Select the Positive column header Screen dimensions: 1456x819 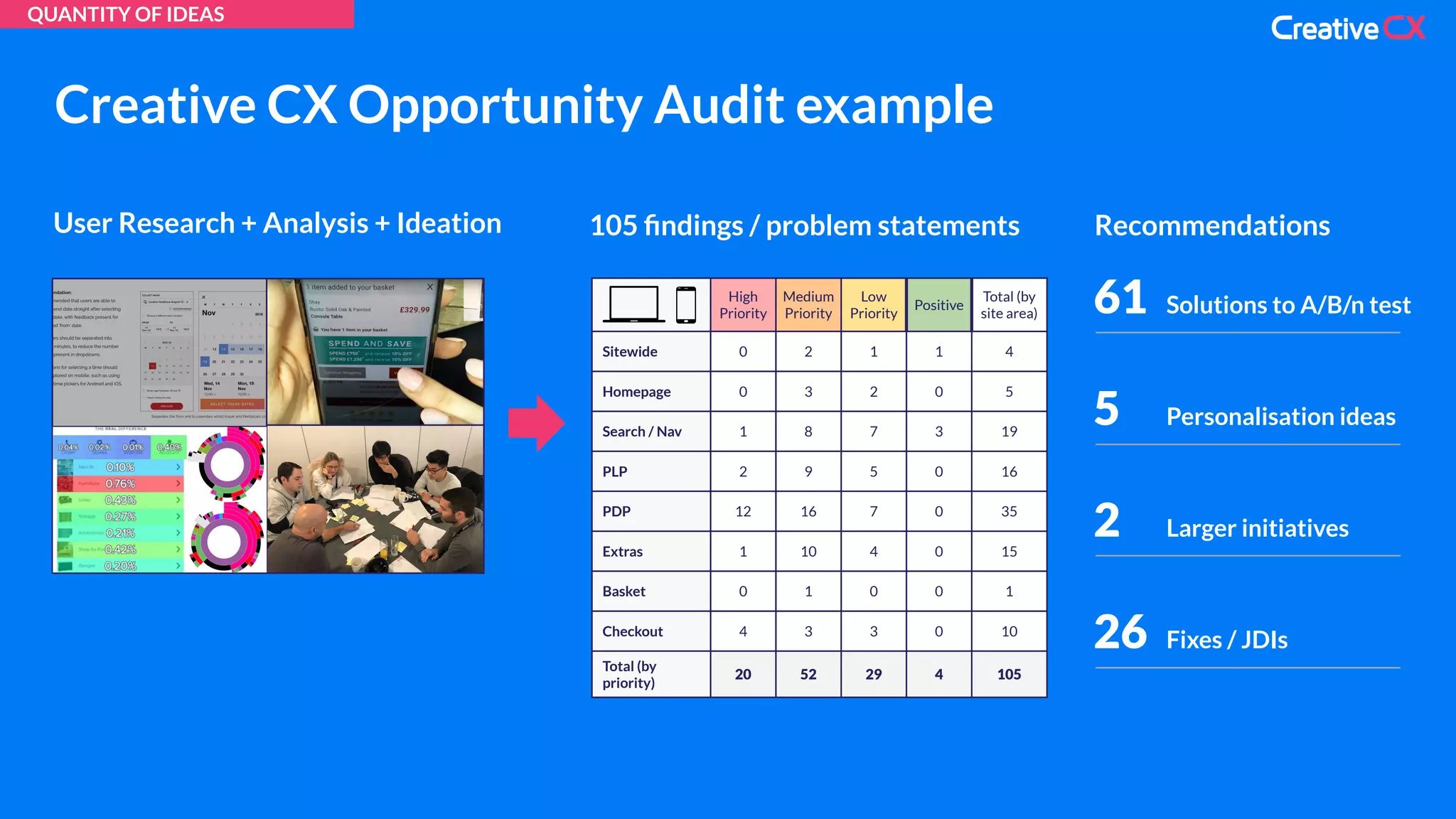click(939, 305)
